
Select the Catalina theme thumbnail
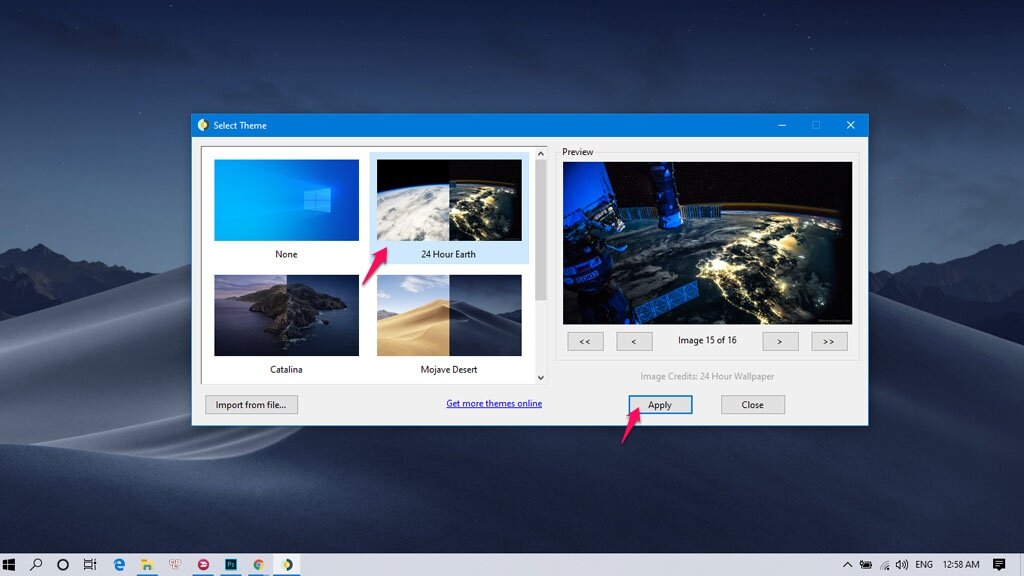[286, 315]
